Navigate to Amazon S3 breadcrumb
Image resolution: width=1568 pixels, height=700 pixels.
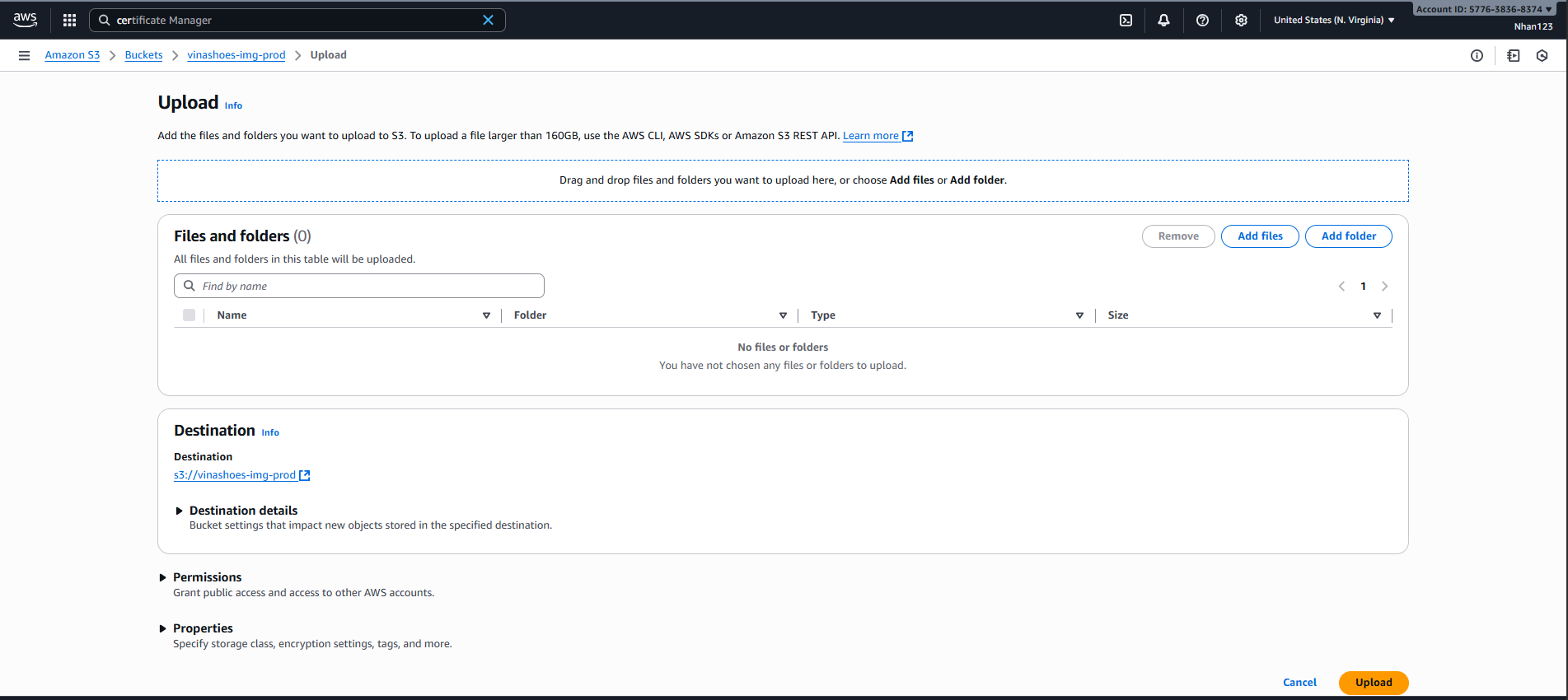(x=73, y=55)
